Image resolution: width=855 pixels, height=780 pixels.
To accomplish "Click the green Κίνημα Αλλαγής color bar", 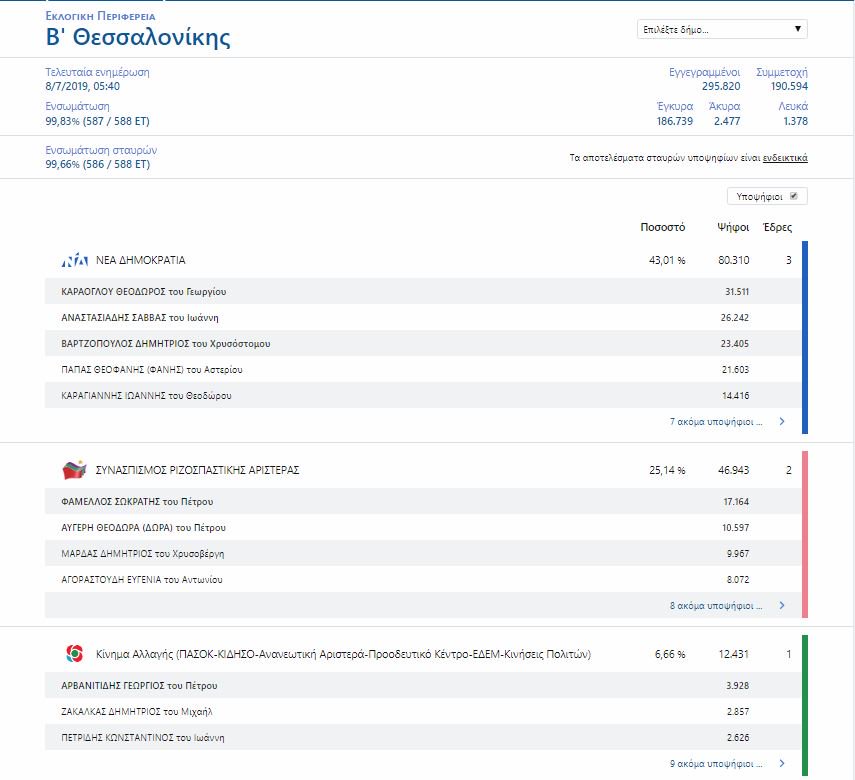I will click(x=805, y=705).
